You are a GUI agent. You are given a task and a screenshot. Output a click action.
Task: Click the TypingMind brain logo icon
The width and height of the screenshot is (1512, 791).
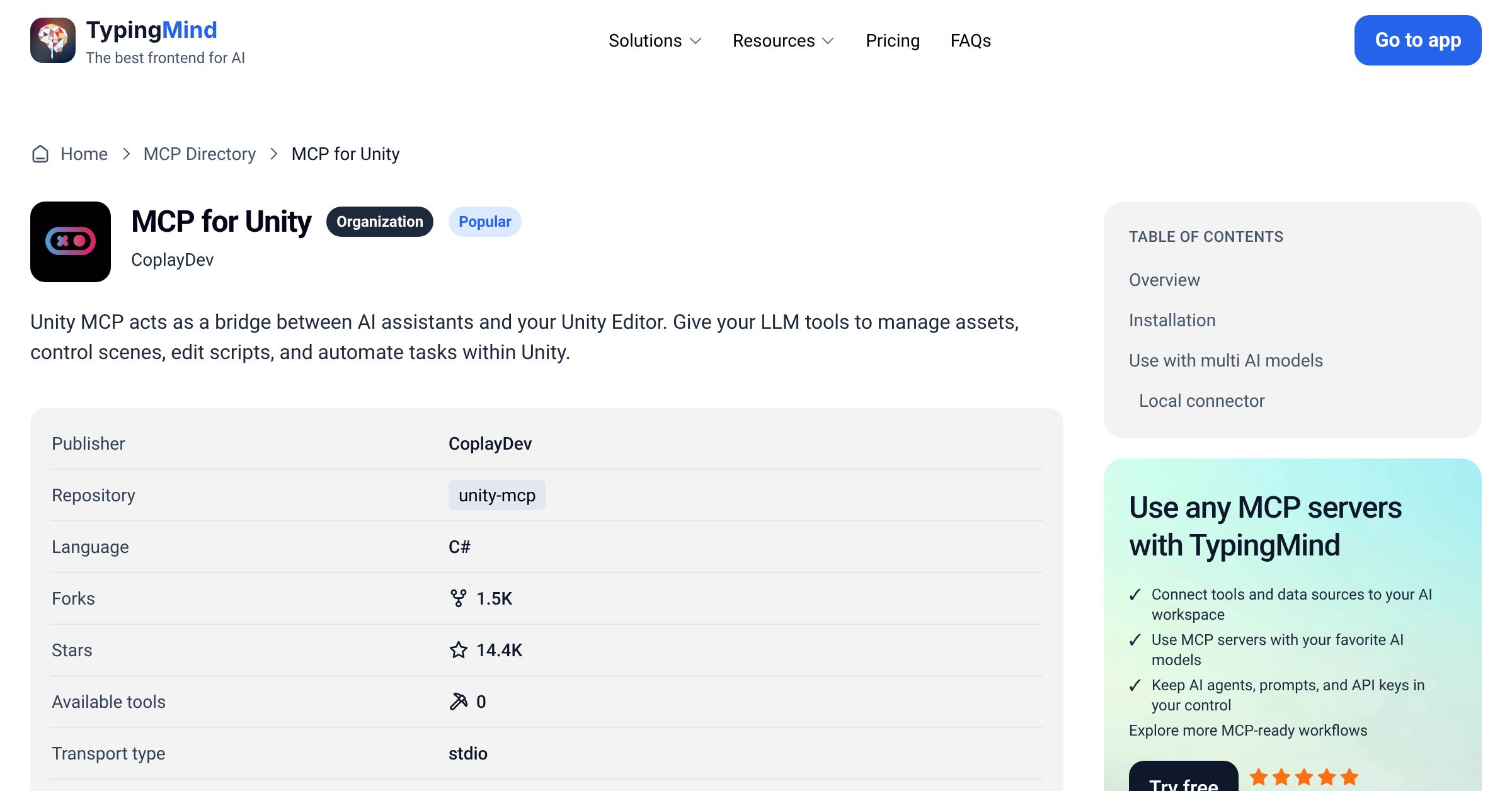[53, 40]
